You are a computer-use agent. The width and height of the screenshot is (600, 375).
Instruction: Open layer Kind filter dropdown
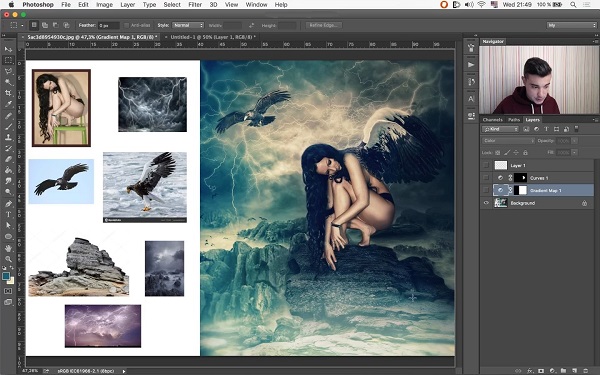500,129
